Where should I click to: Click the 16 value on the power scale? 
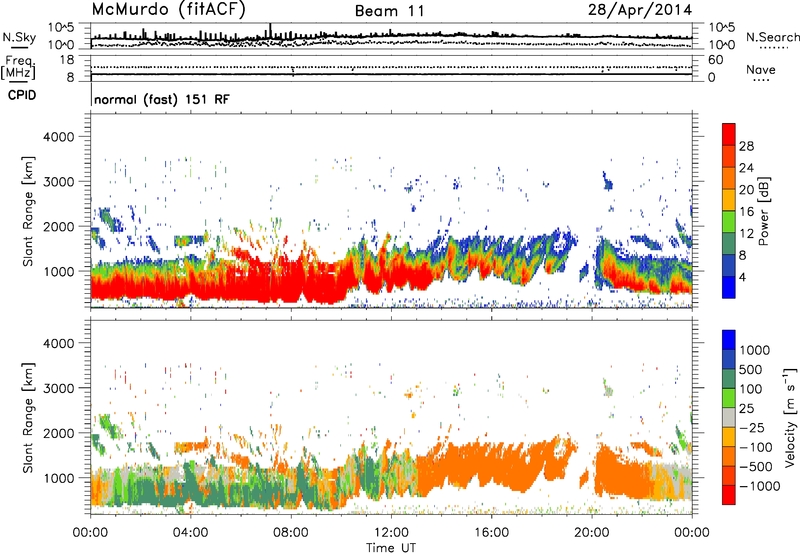point(746,212)
